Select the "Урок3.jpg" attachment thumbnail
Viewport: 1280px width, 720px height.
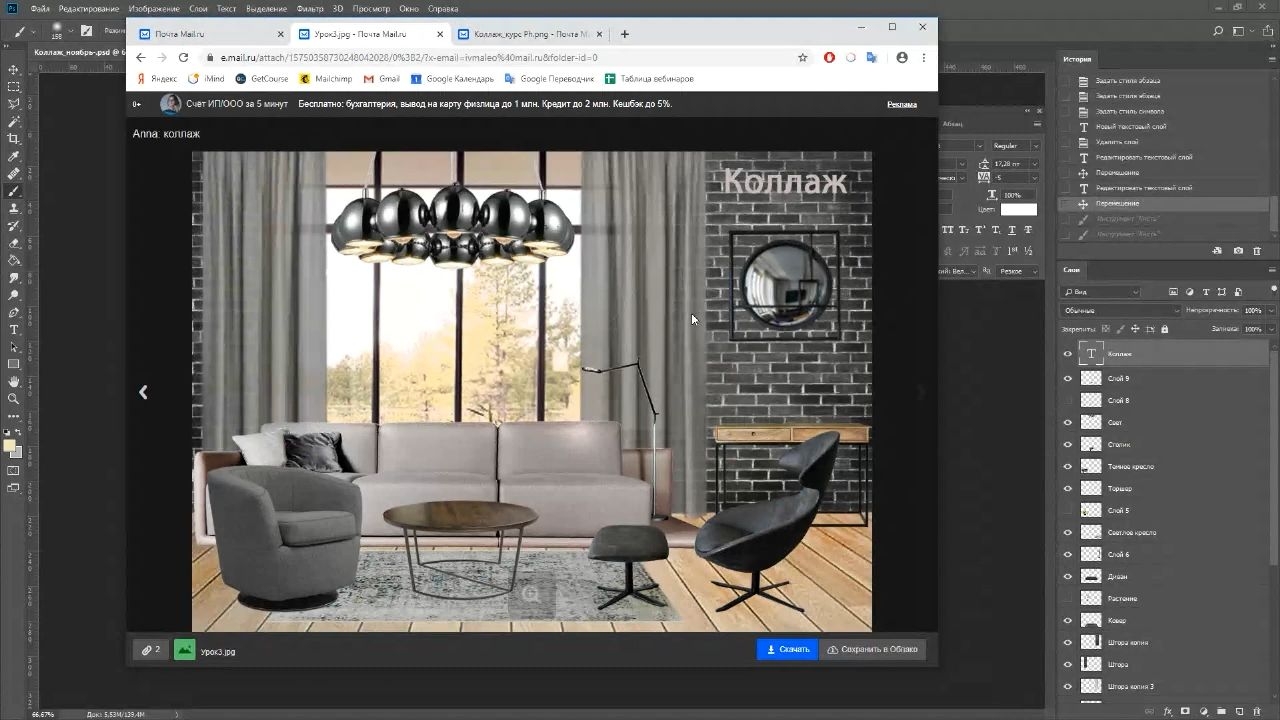[x=185, y=650]
